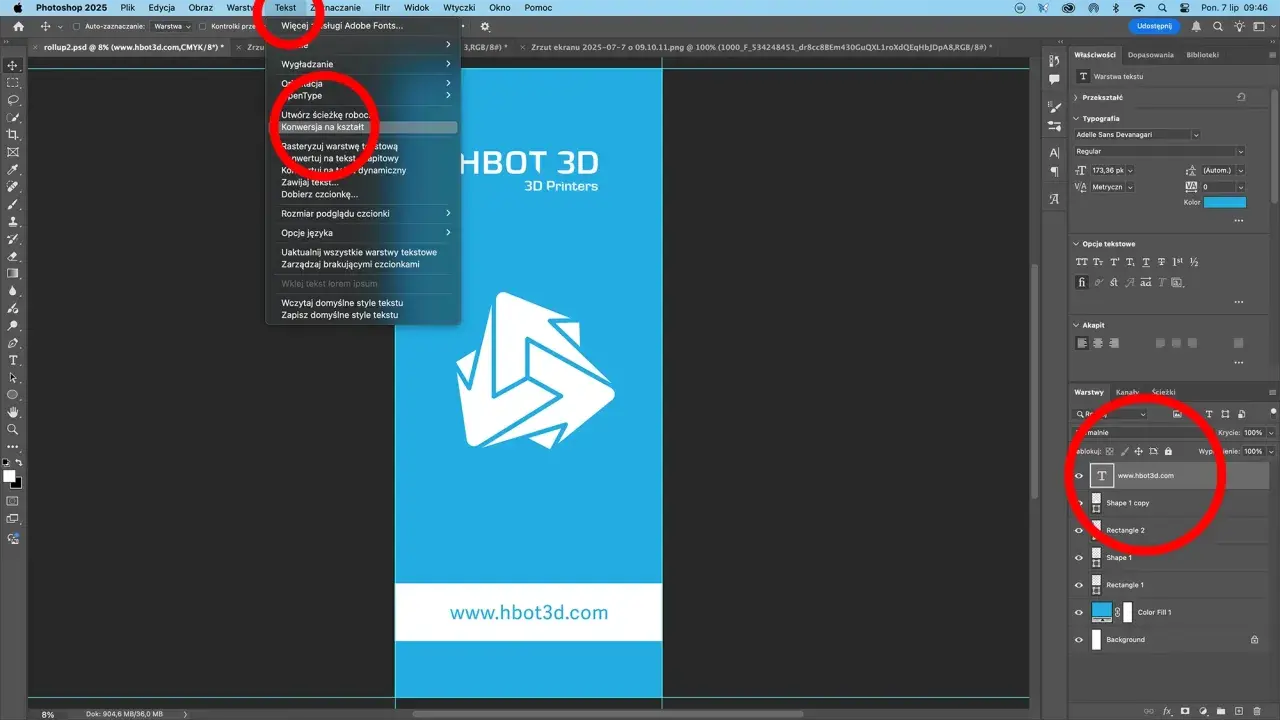
Task: Click Zapisz domyślne style tekstu
Action: pos(340,315)
